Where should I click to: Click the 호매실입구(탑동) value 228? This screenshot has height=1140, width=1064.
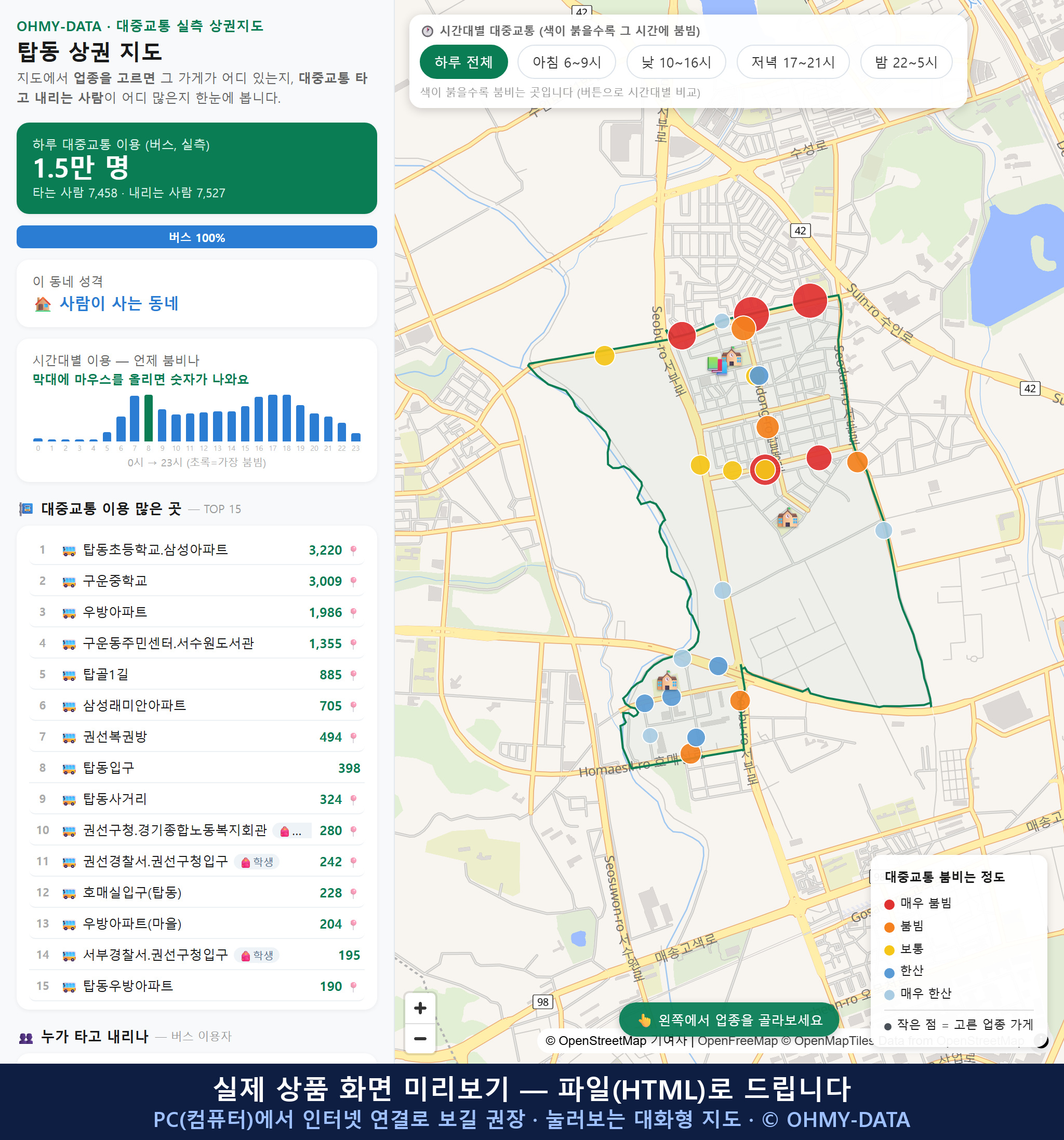point(331,893)
